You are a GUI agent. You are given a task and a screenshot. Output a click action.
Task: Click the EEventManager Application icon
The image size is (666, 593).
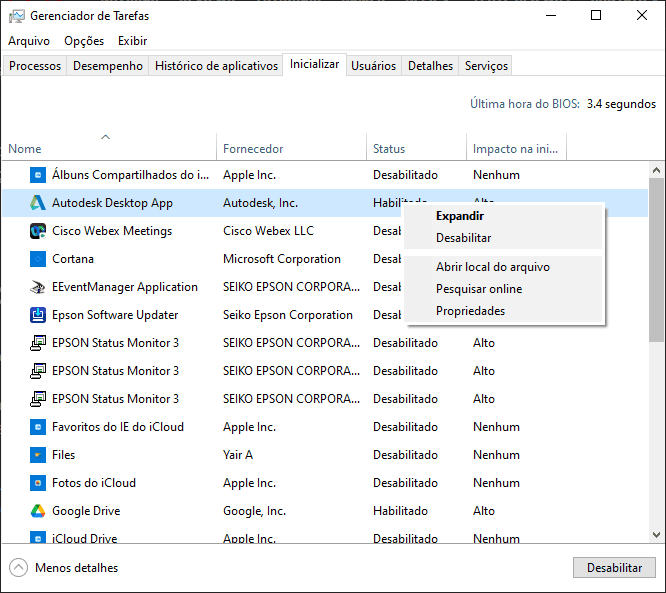coord(38,287)
